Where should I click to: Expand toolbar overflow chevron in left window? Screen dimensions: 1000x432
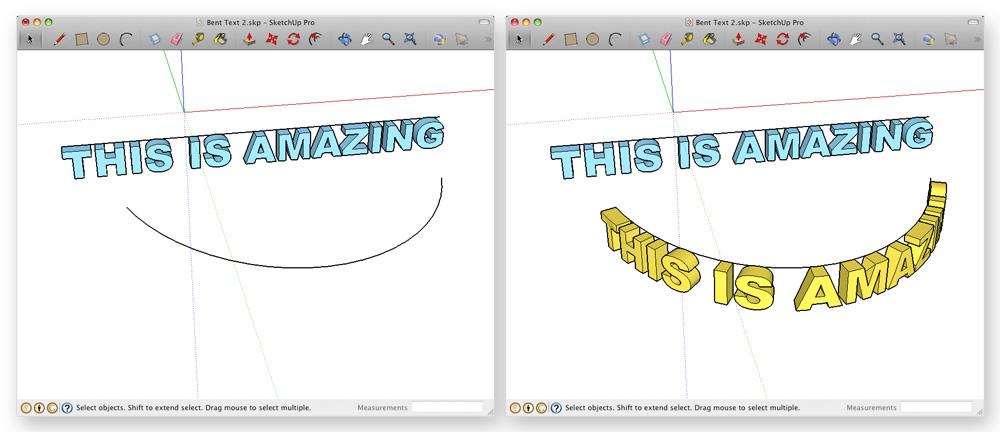[x=487, y=40]
